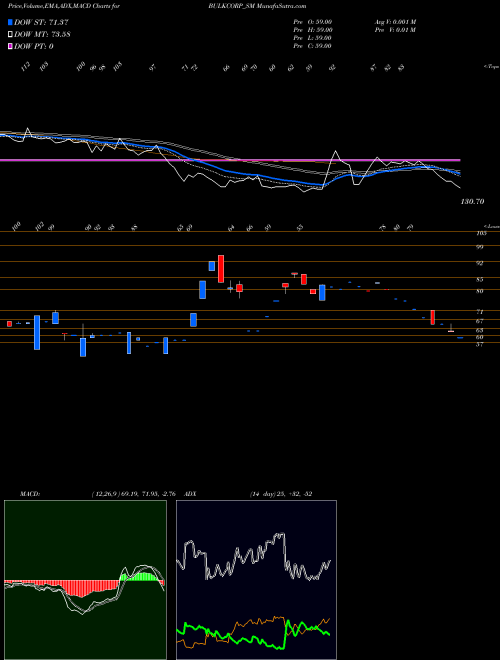Select the 'DOW ST: 71.37' legend label
The image size is (500, 660).
pyautogui.click(x=41, y=22)
